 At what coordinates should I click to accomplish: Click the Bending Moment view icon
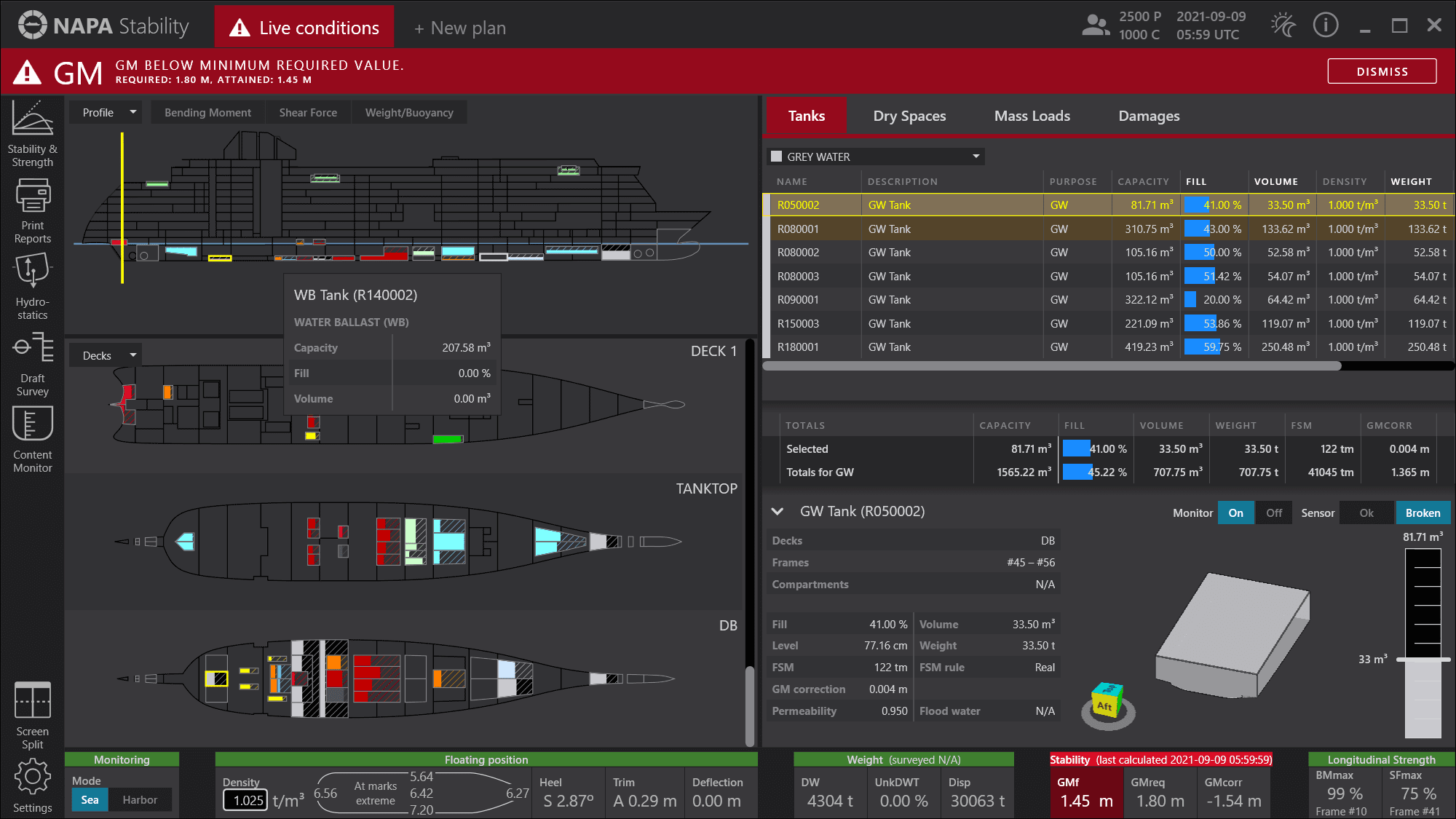point(207,112)
